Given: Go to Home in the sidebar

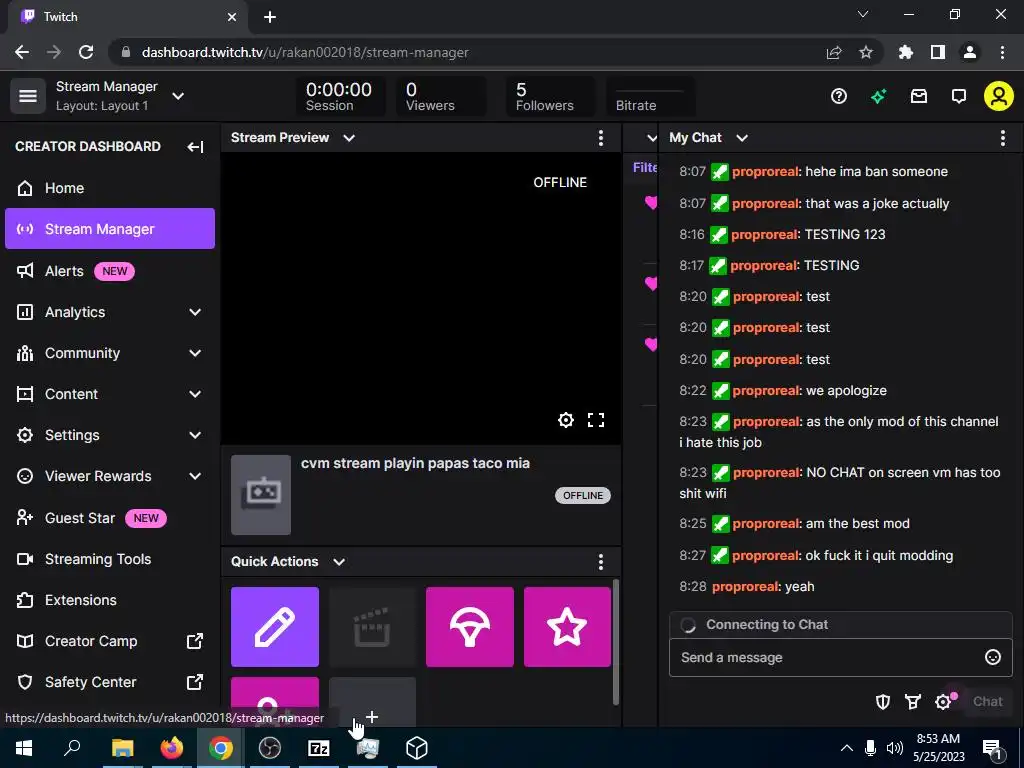Looking at the screenshot, I should [x=110, y=188].
